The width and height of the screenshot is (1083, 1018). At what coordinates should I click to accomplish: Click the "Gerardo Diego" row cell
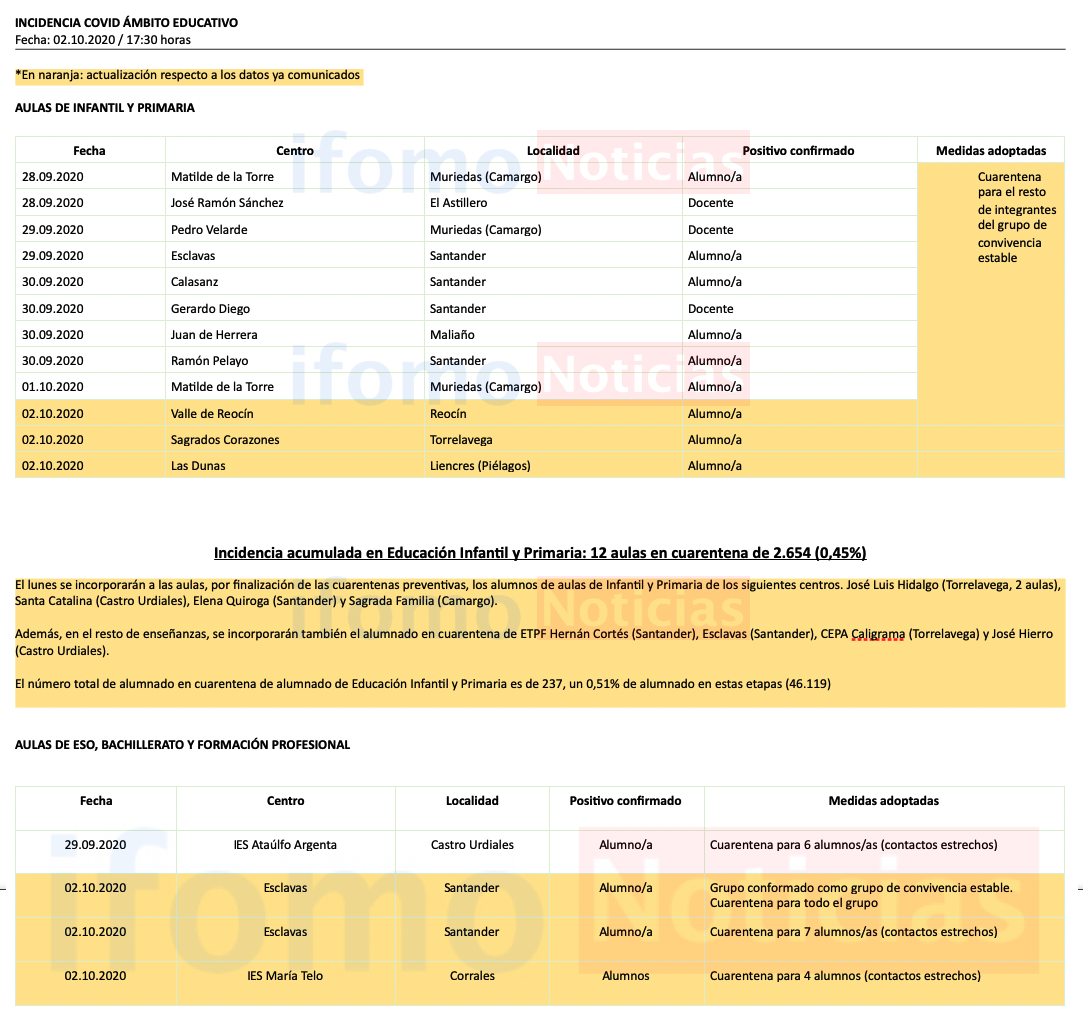[210, 309]
